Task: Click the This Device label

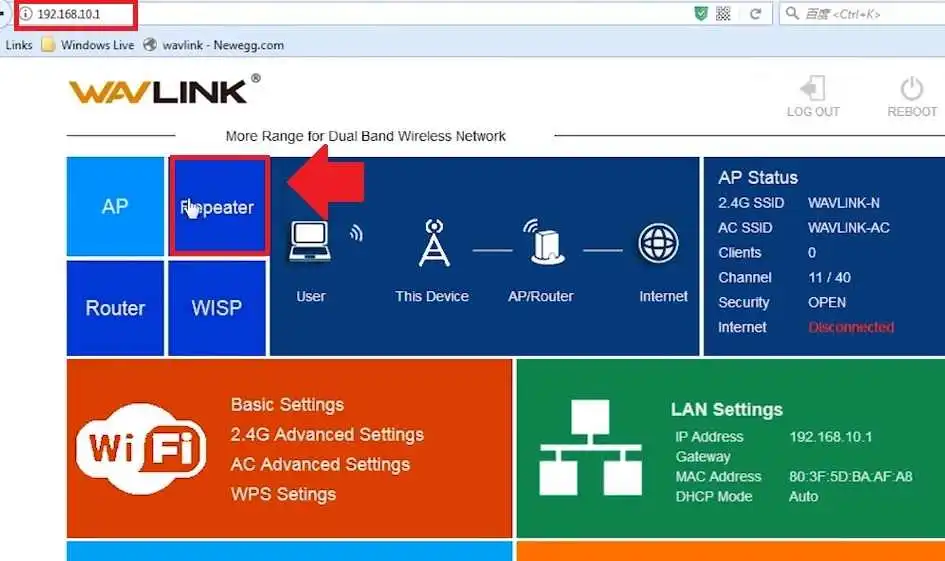Action: pos(432,296)
